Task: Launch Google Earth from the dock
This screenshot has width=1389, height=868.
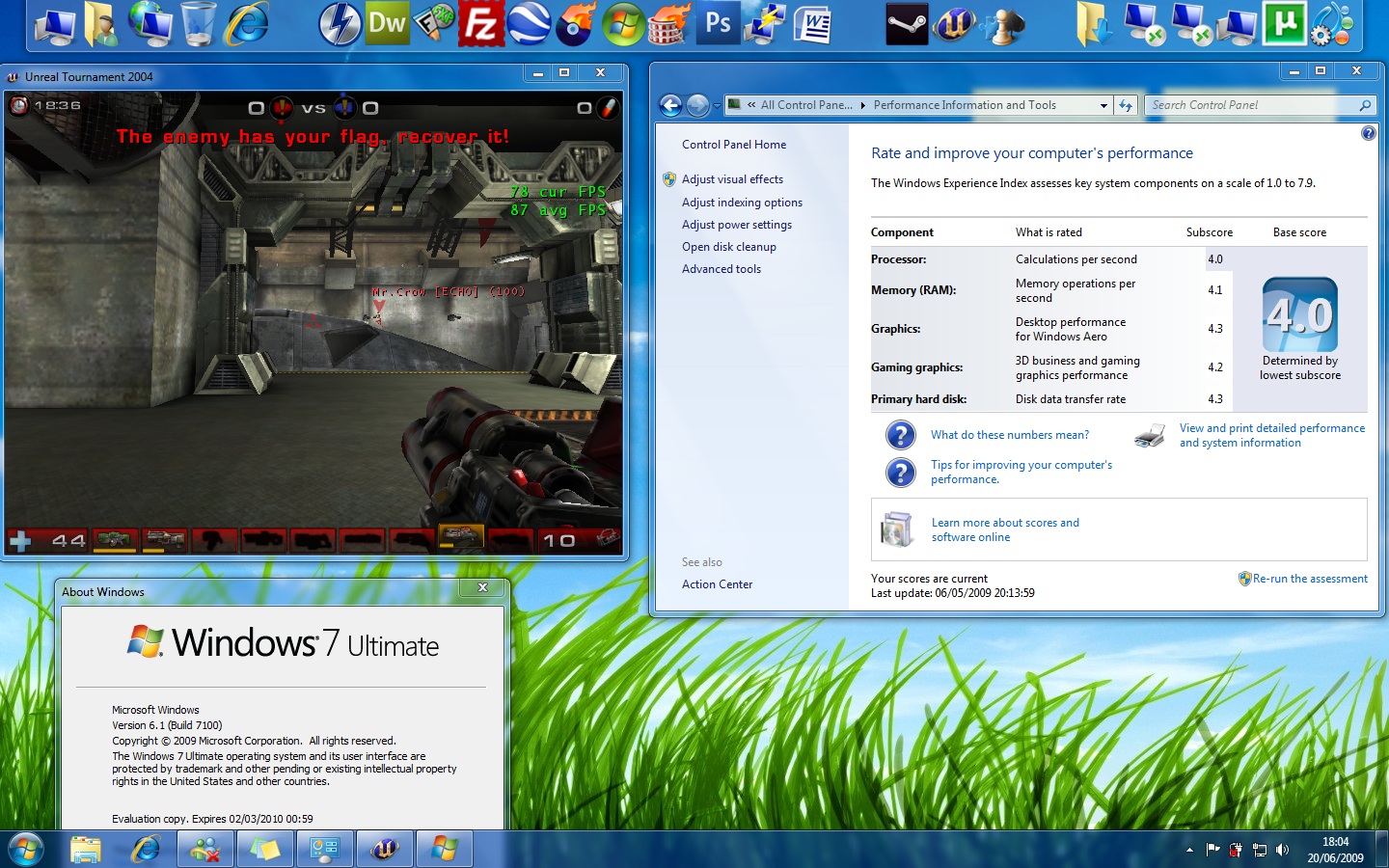Action: point(528,24)
